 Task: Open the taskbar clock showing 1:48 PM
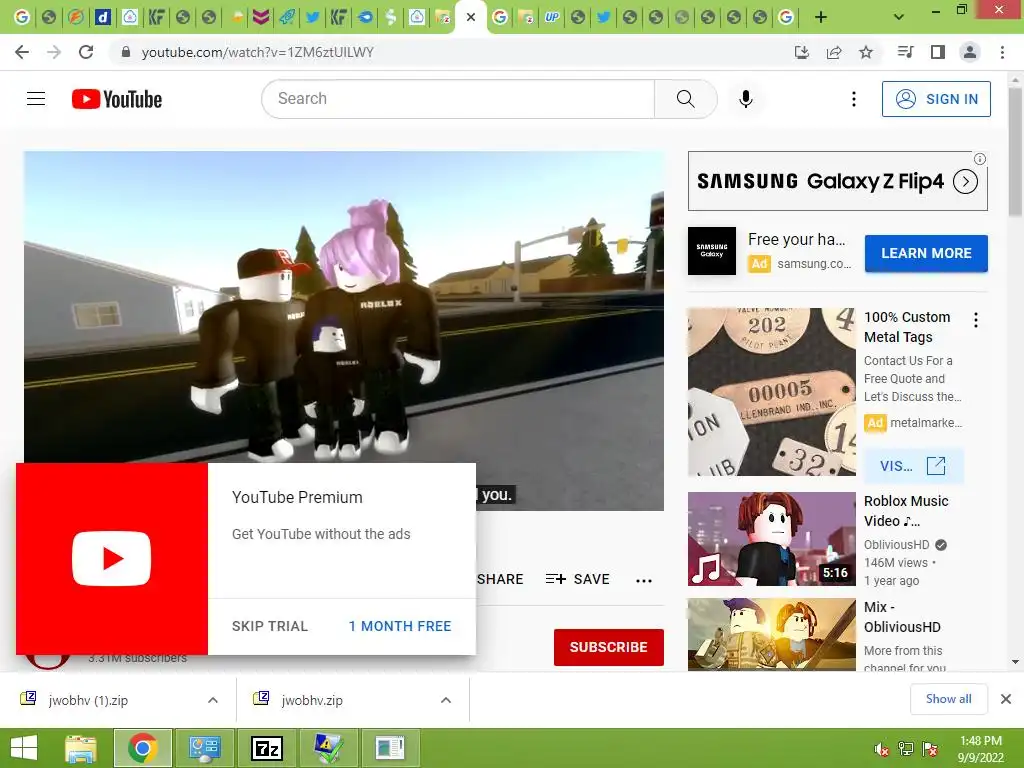point(981,748)
